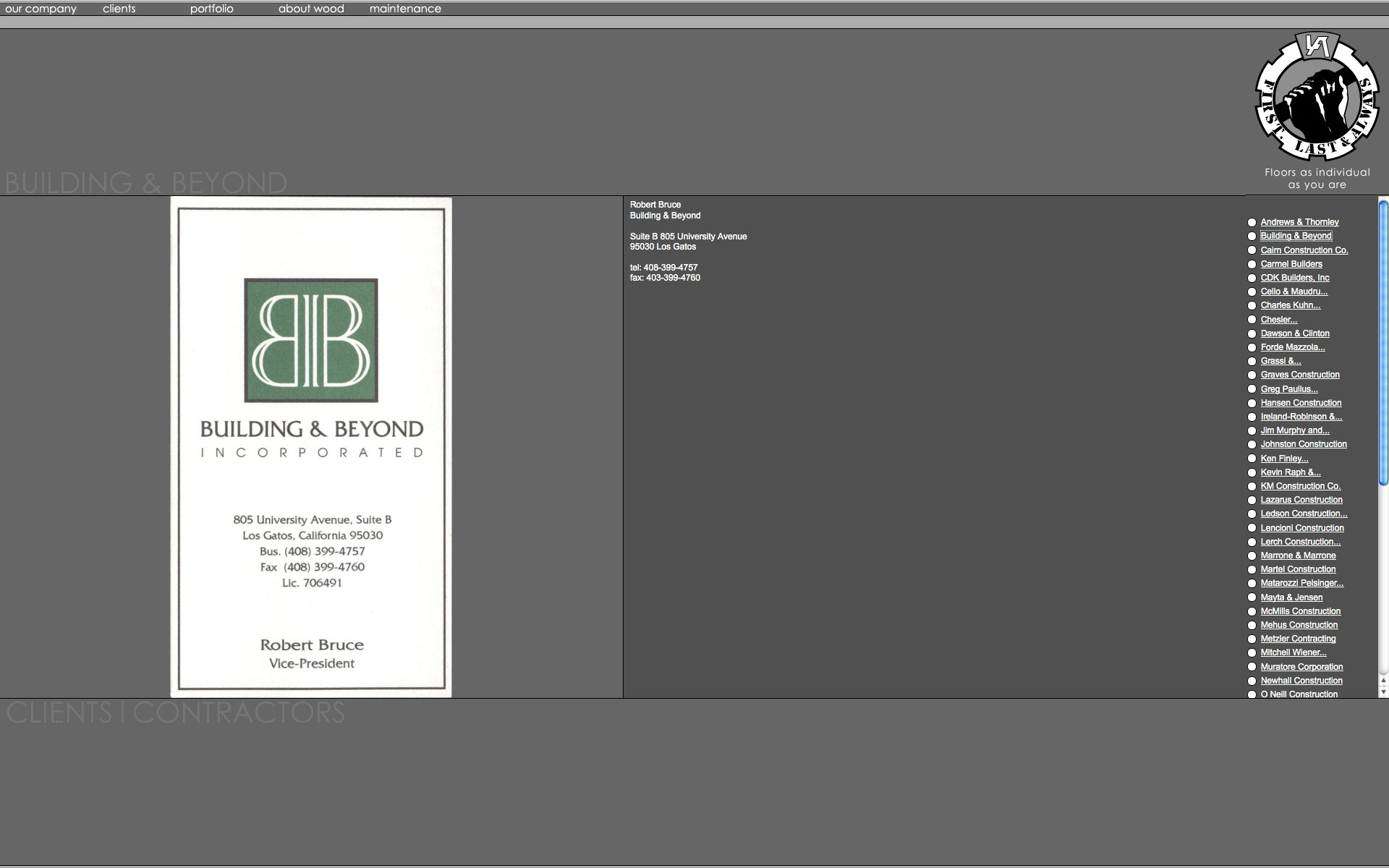
Task: Click the 'Suite B 805 University Avenue' address text
Action: (688, 237)
